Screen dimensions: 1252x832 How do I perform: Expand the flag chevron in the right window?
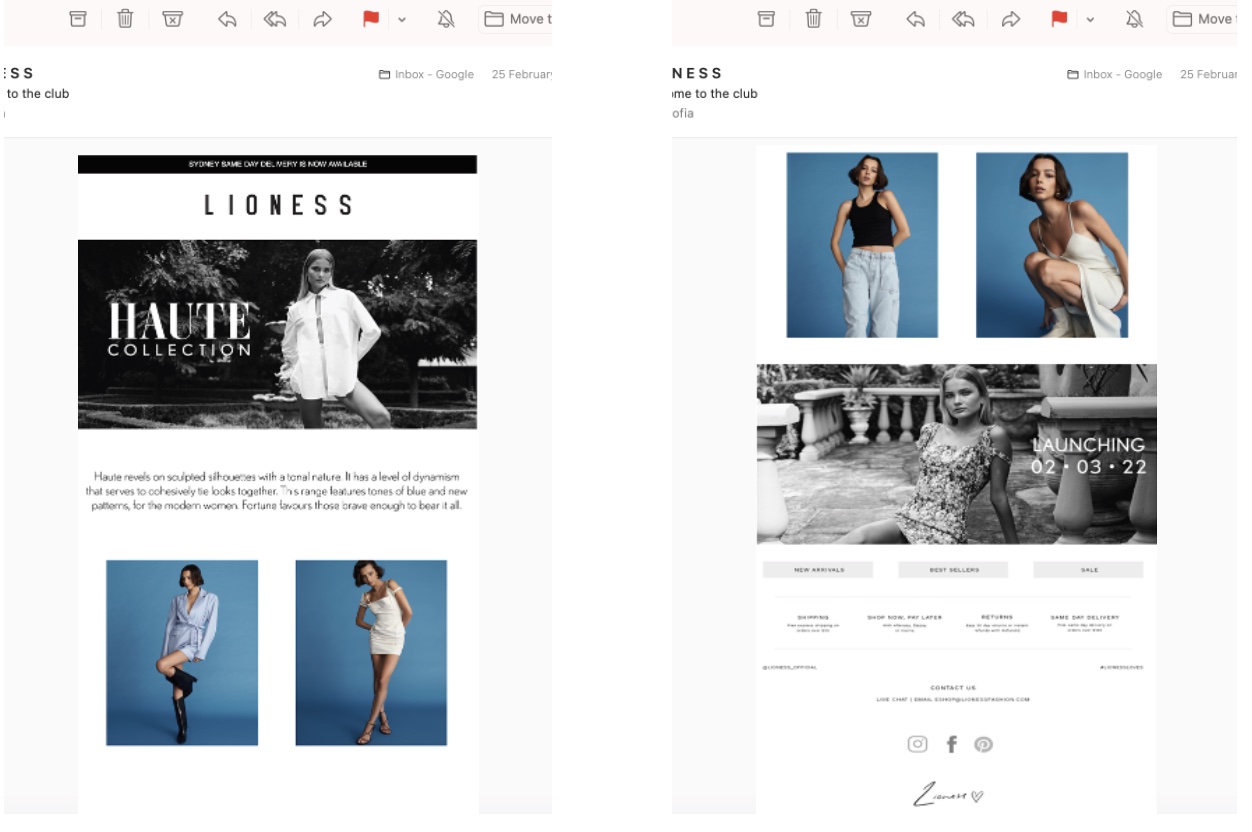pyautogui.click(x=1091, y=19)
